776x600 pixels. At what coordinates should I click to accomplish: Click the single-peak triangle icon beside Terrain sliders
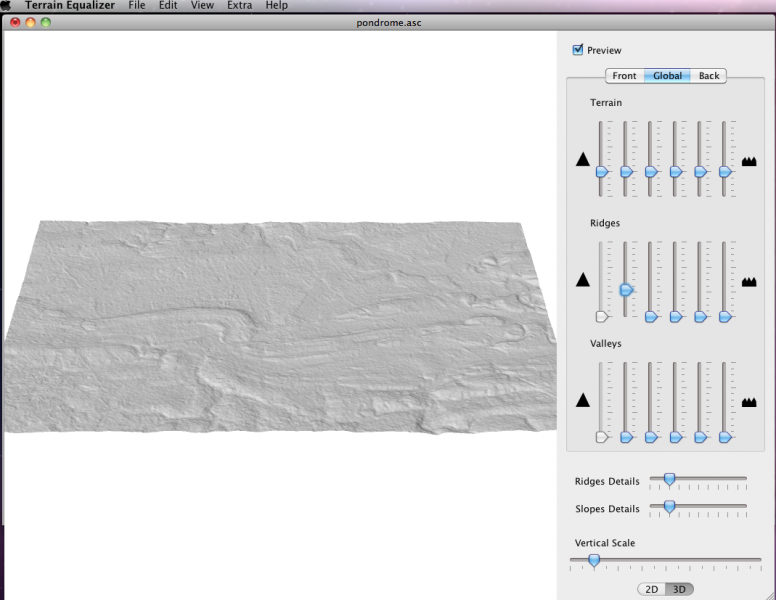pyautogui.click(x=583, y=159)
